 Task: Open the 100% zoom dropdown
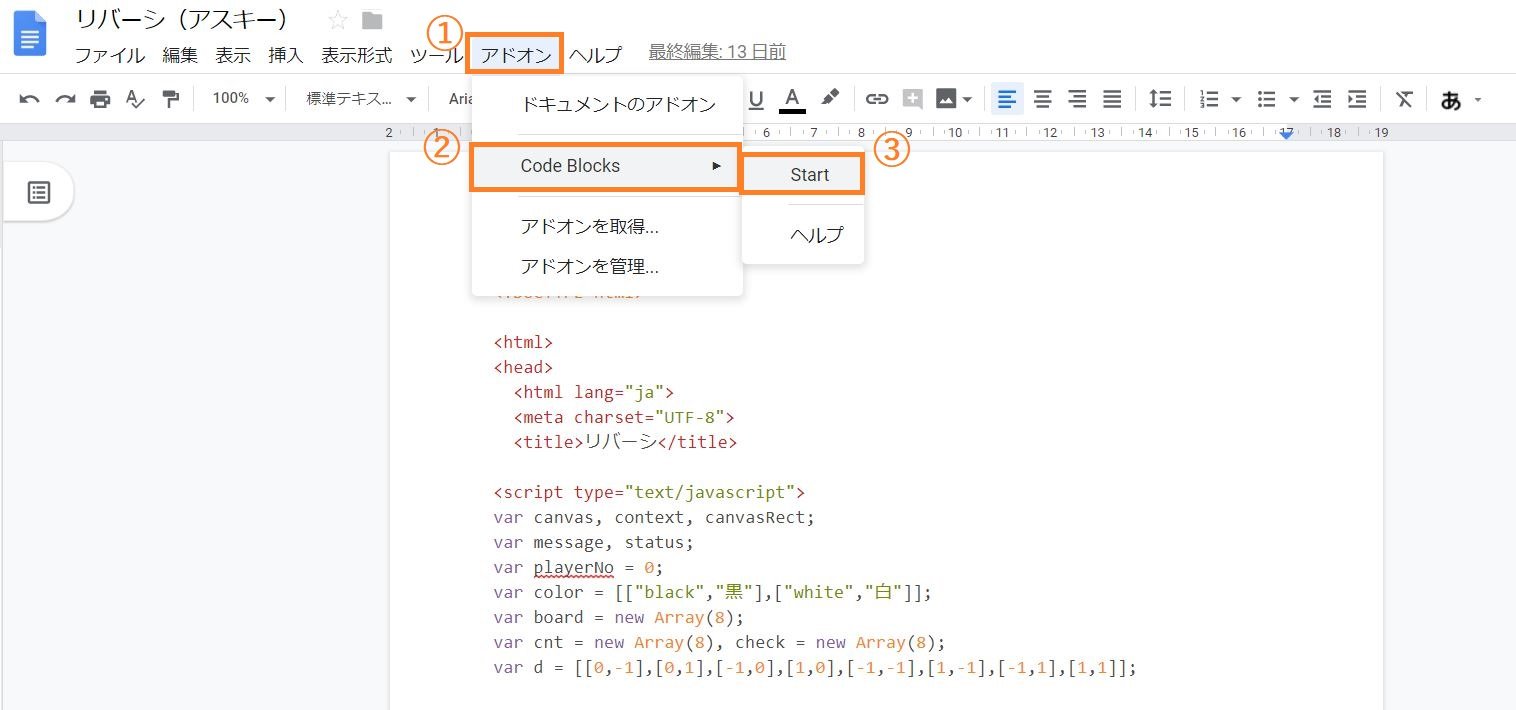click(243, 99)
